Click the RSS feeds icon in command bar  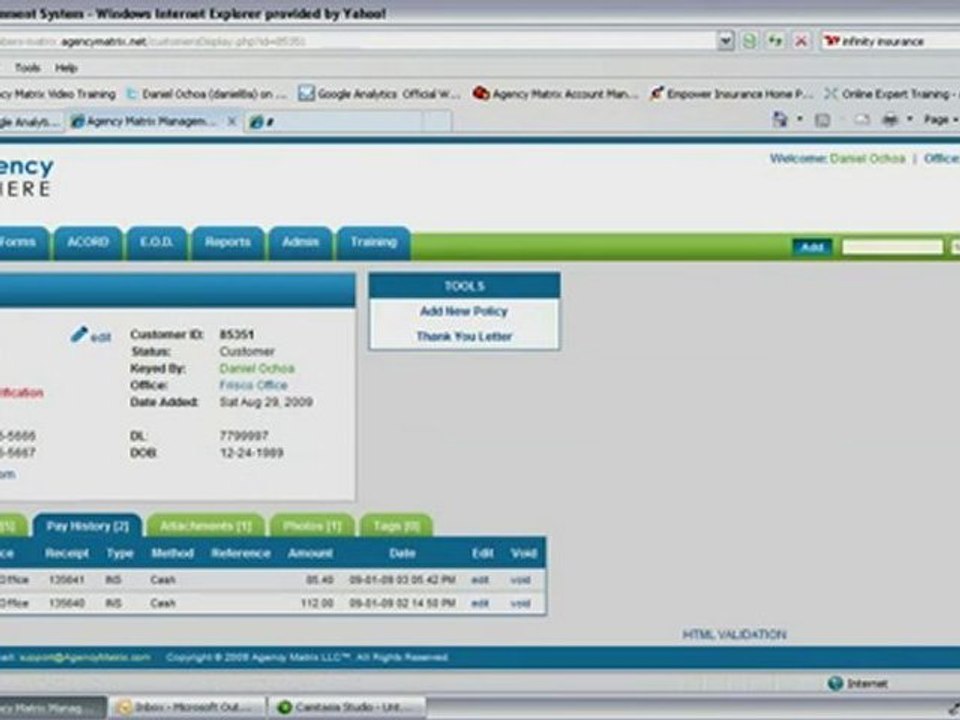tap(822, 120)
